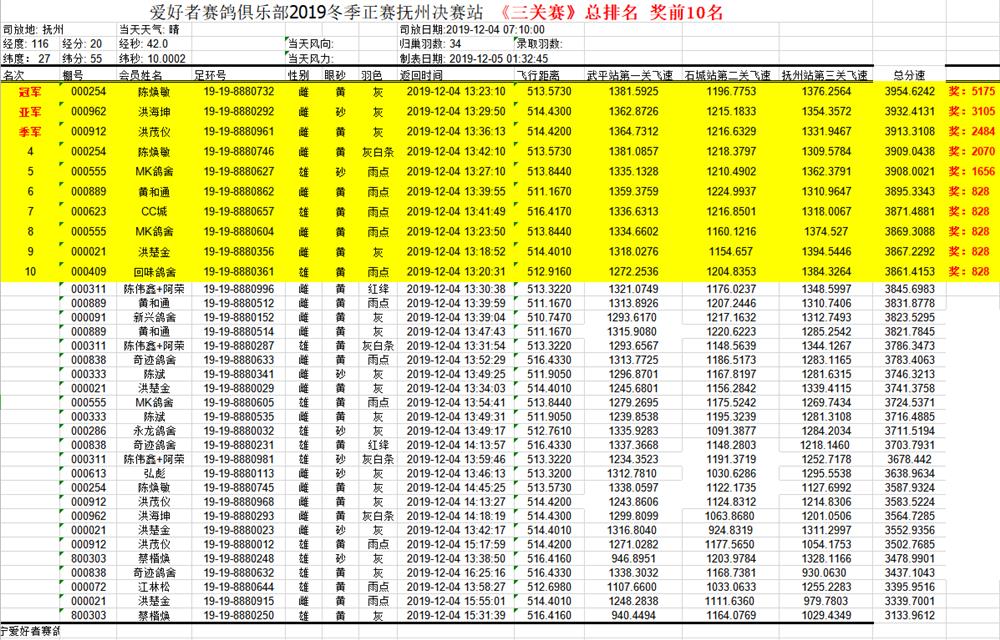The width and height of the screenshot is (1000, 640).
Task: Select ring number 19-19-8880732
Action: click(x=239, y=92)
